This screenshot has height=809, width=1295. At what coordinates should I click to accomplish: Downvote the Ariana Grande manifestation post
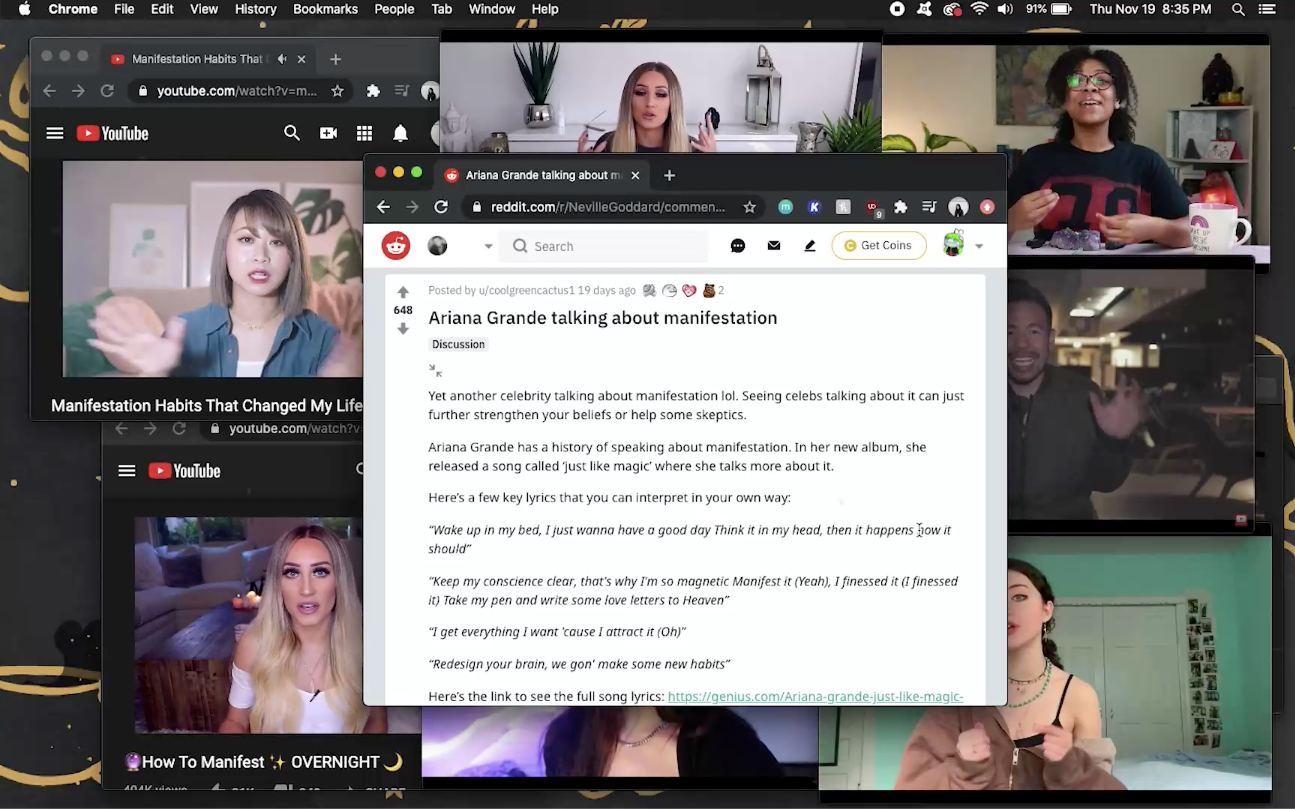tap(403, 328)
